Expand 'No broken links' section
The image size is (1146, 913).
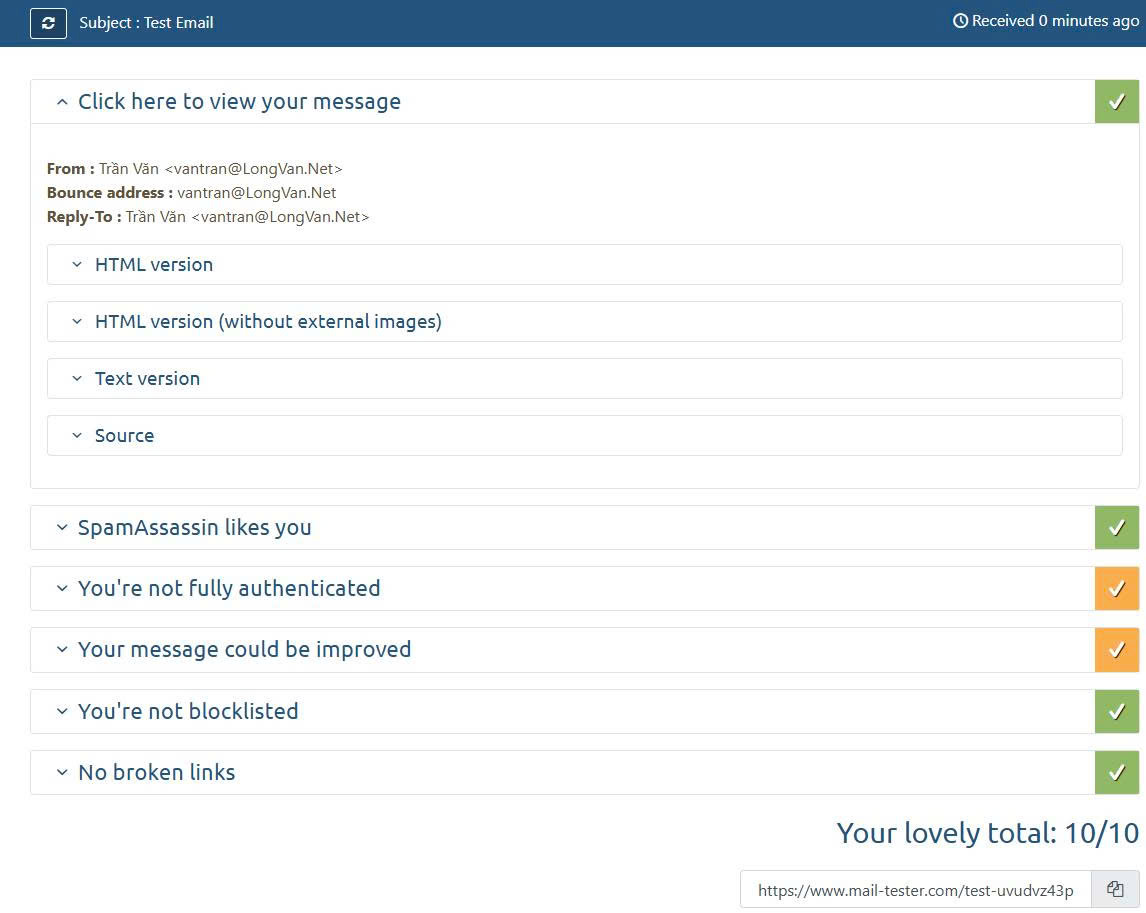pyautogui.click(x=157, y=773)
